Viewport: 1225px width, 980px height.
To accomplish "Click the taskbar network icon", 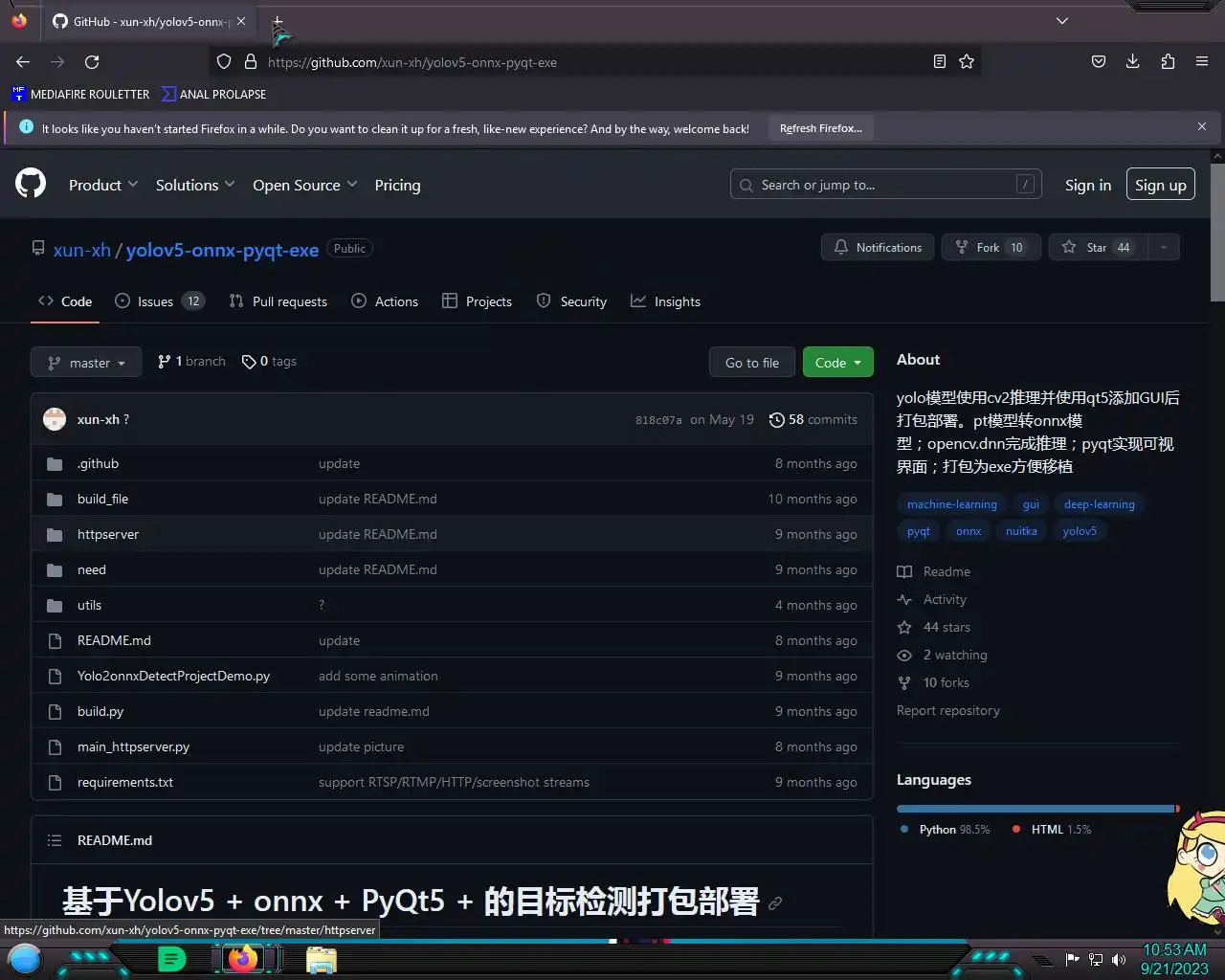I will [x=1096, y=960].
